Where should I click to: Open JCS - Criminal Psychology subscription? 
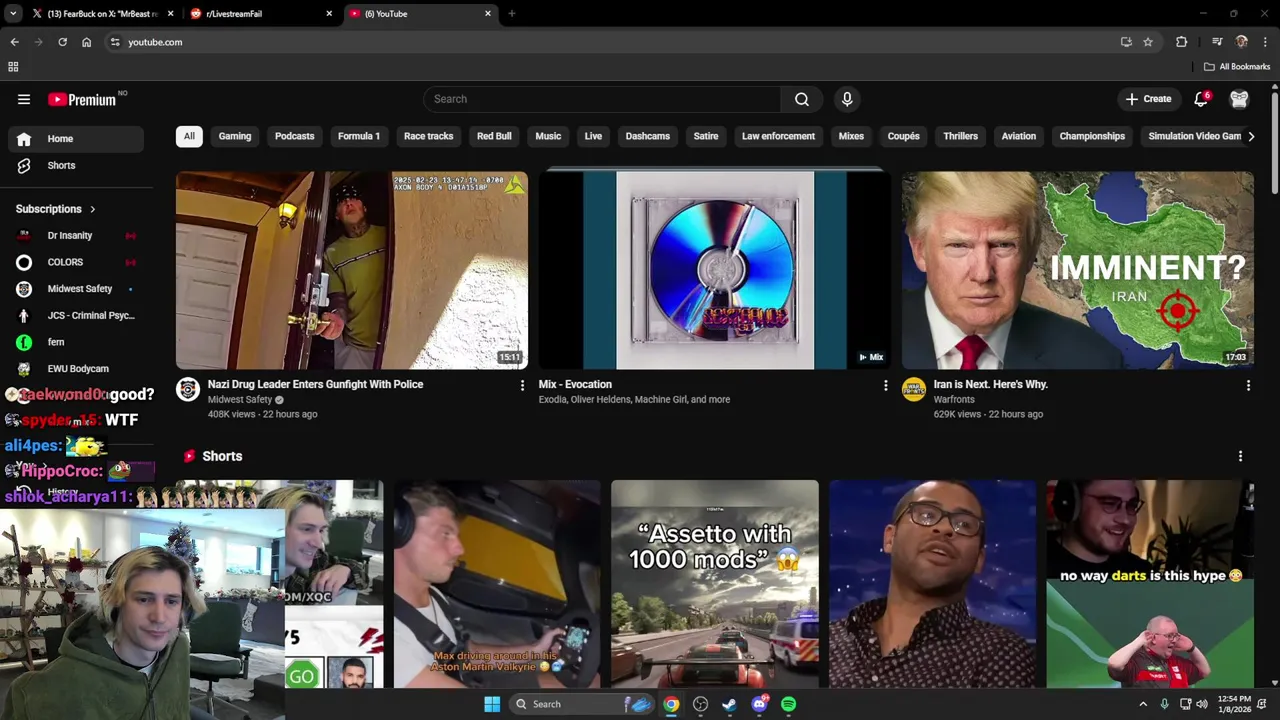point(76,316)
